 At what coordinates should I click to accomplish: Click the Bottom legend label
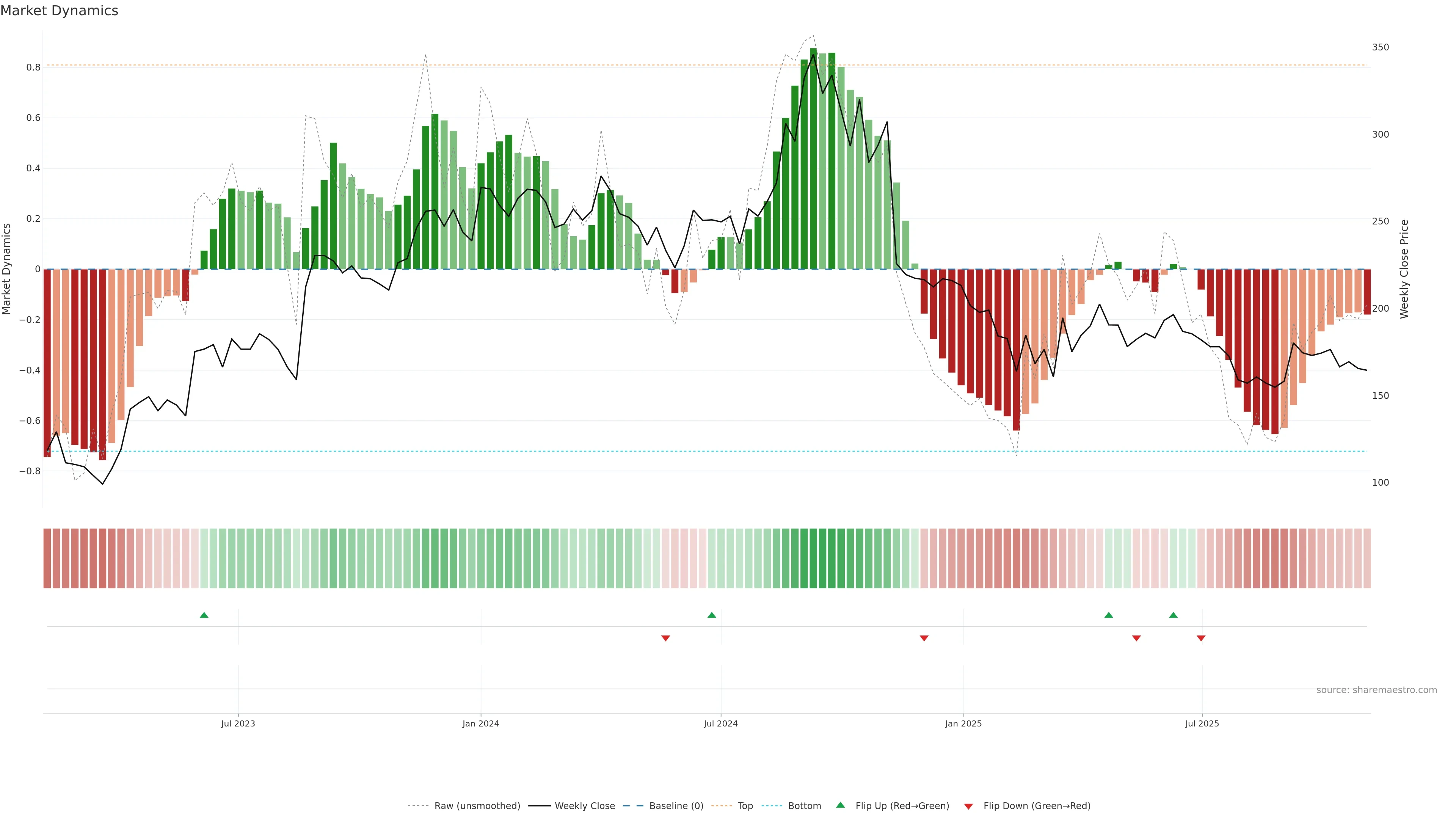click(804, 806)
